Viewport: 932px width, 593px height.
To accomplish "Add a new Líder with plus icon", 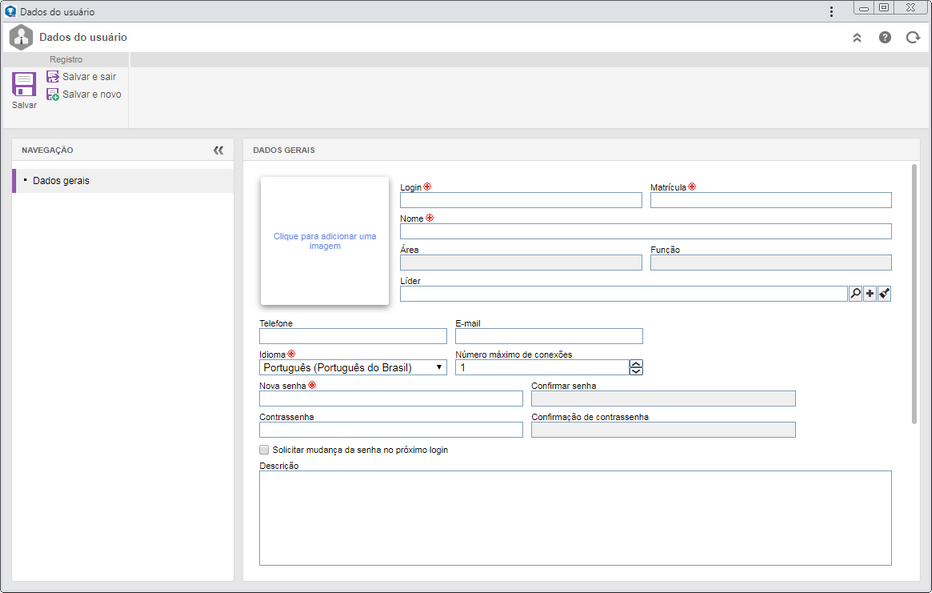I will tap(870, 294).
